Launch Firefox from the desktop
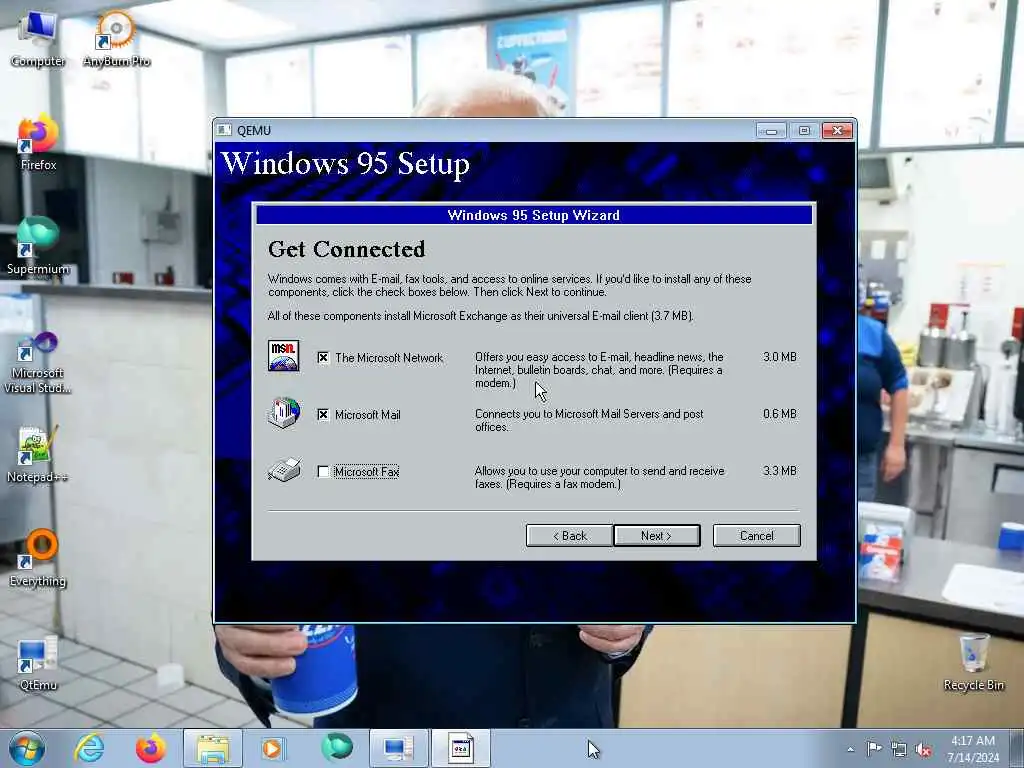 38,144
